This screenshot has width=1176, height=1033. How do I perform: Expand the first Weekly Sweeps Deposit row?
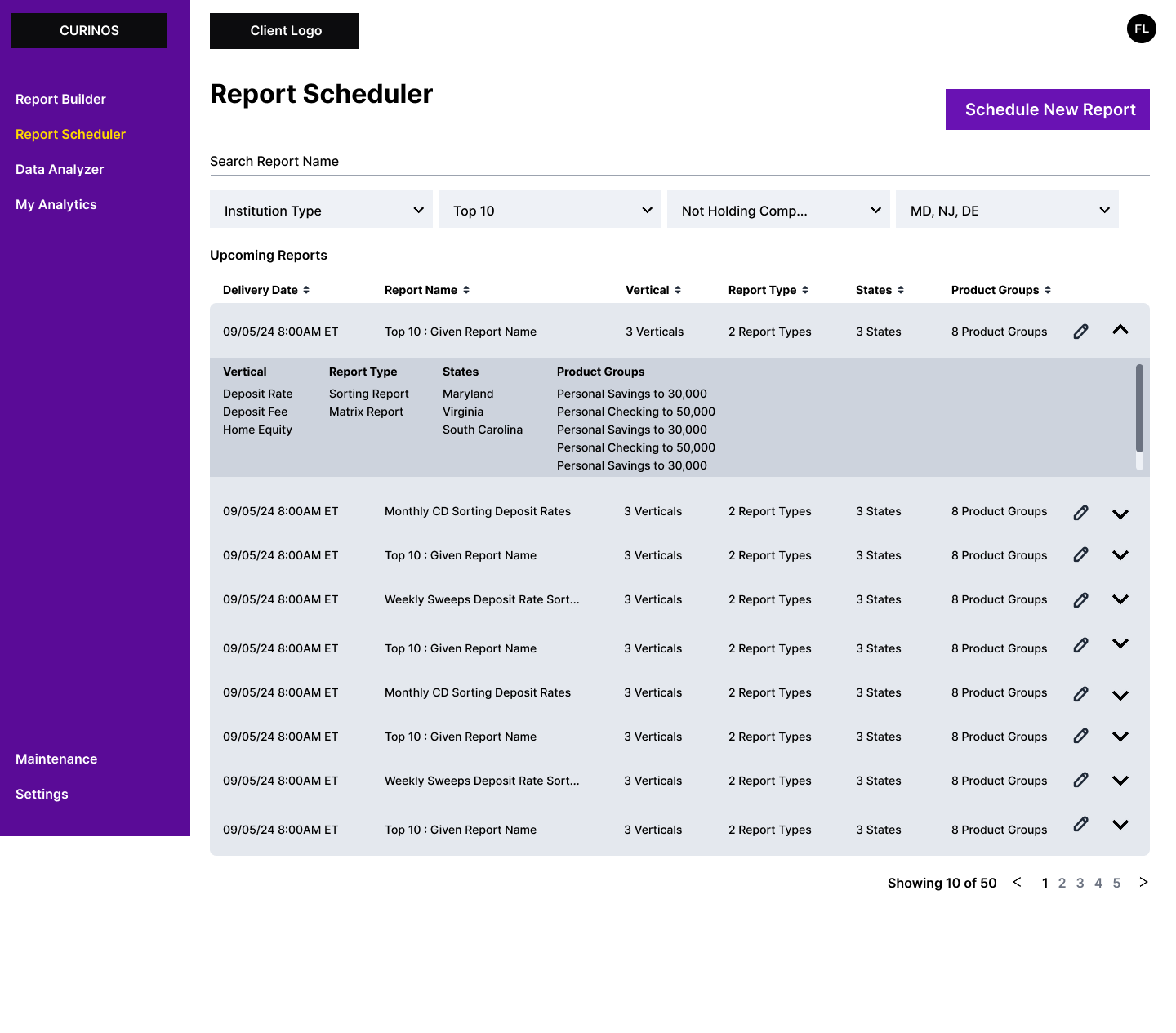[x=1120, y=599]
